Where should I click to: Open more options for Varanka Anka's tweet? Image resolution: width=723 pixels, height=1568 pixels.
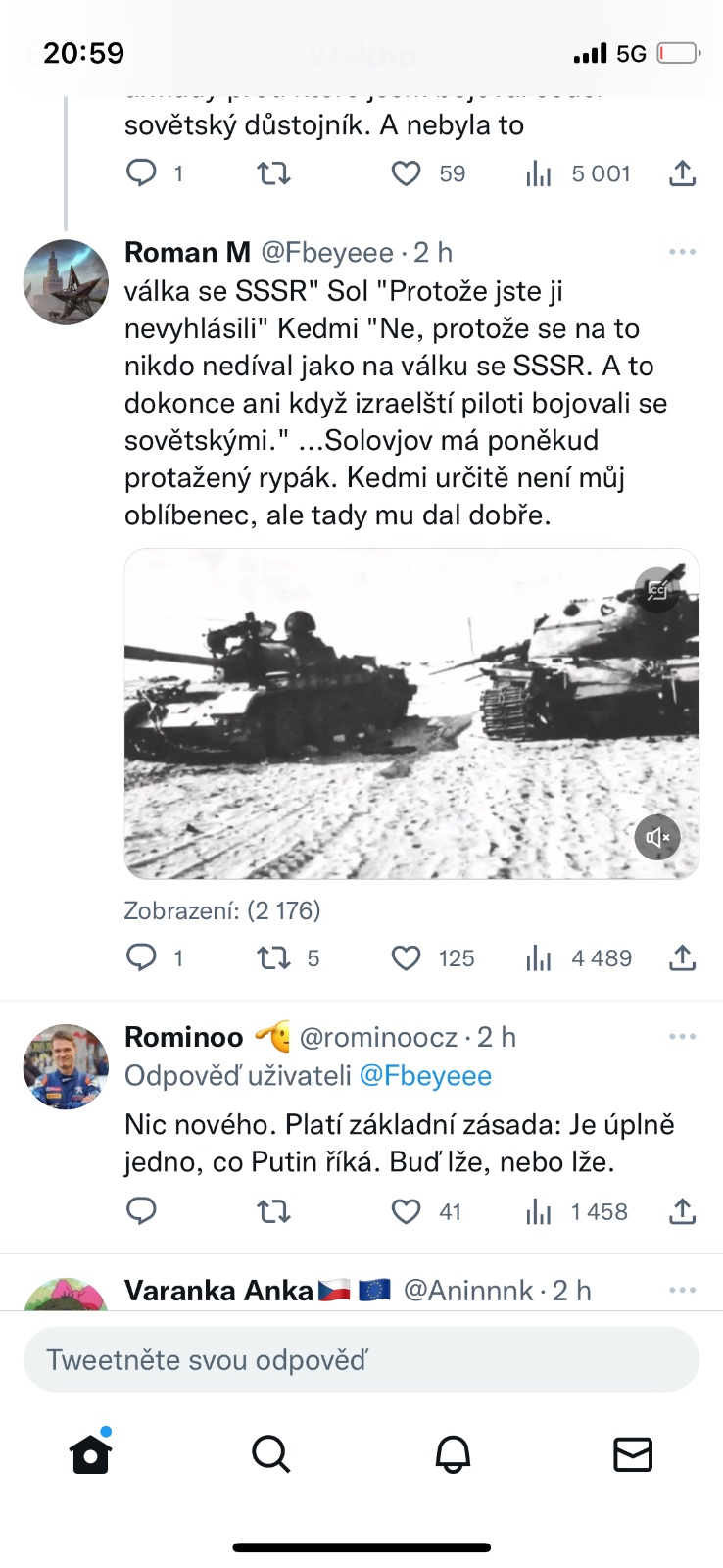point(682,1290)
